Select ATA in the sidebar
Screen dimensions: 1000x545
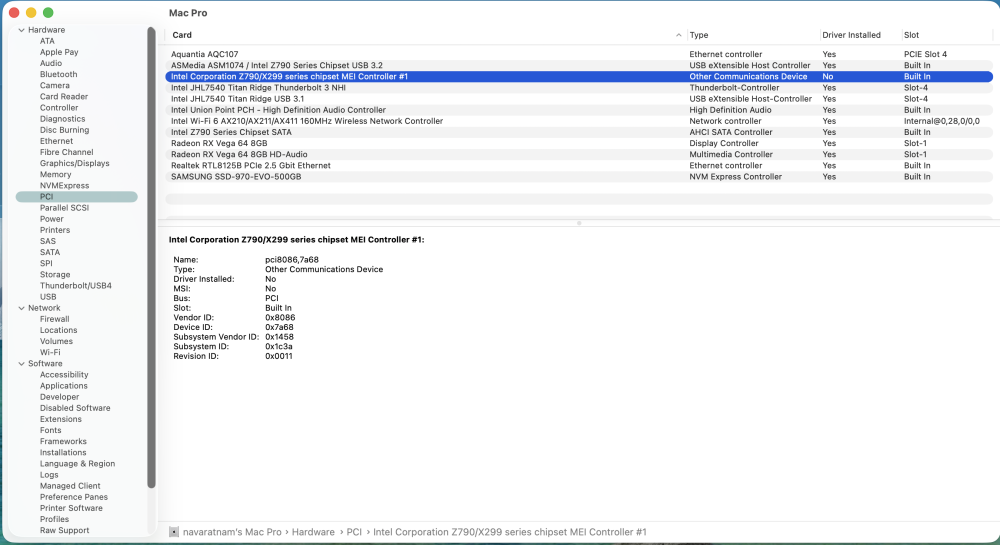[x=47, y=41]
